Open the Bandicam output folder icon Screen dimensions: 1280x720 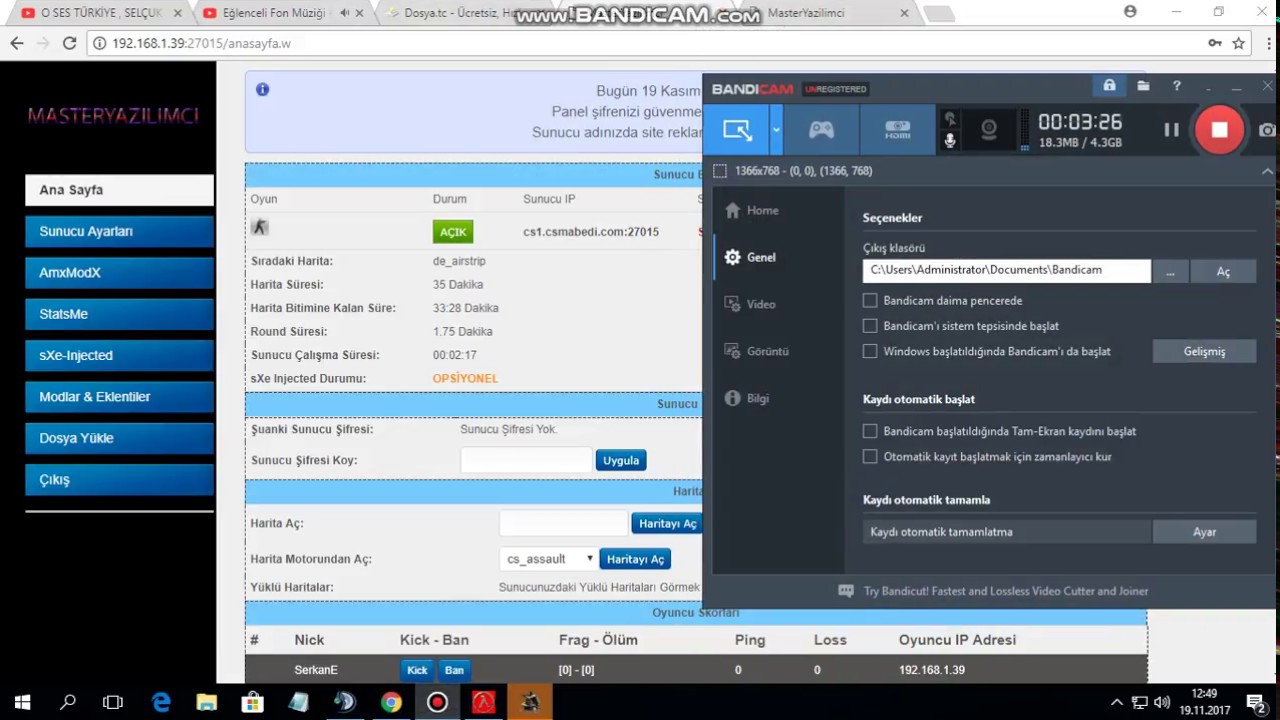[1143, 87]
